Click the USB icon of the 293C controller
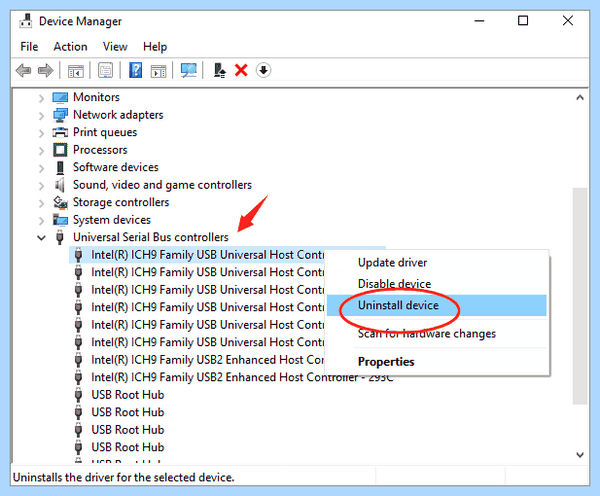This screenshot has height=496, width=600. click(x=78, y=377)
